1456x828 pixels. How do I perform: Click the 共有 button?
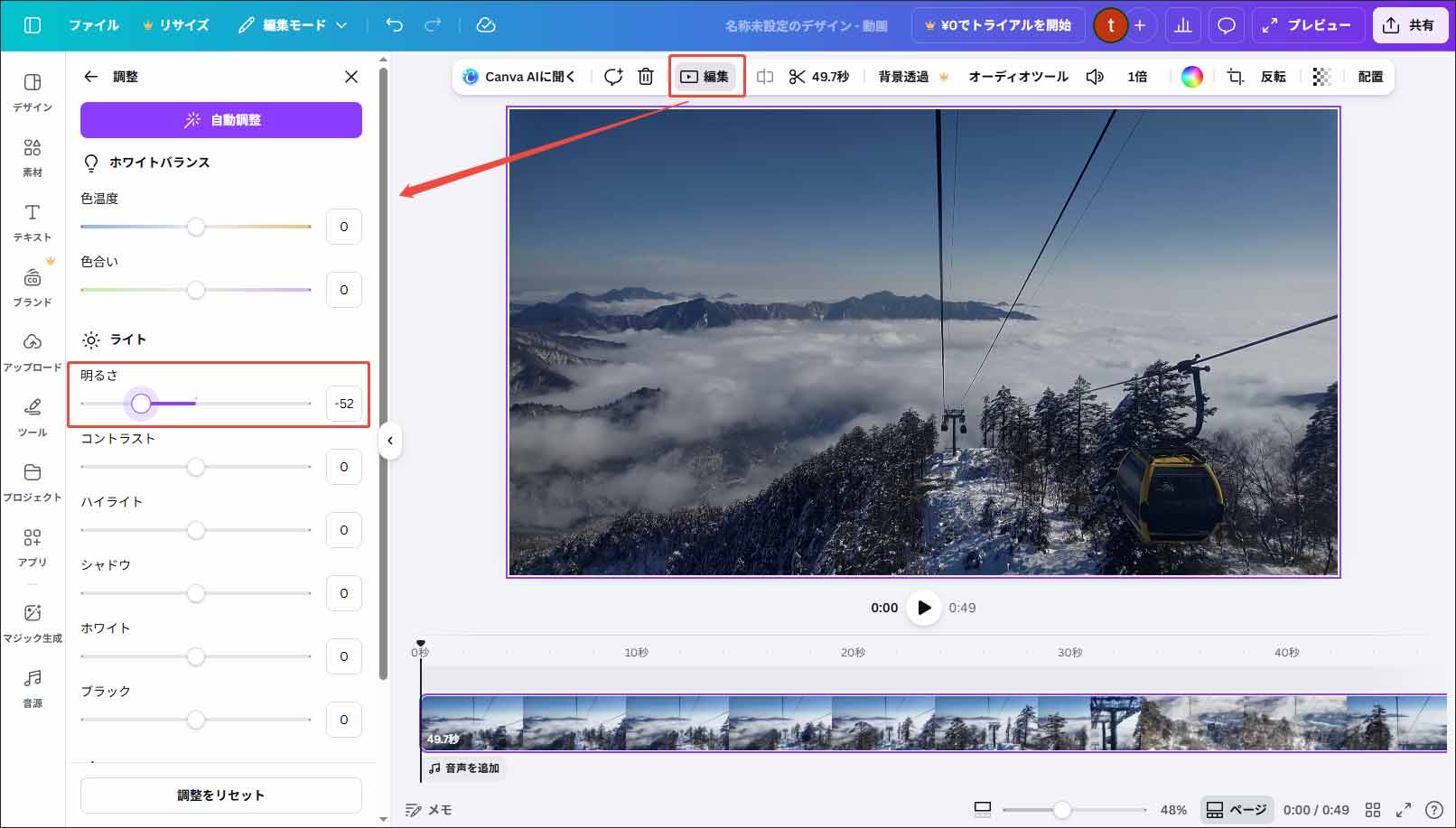(1410, 25)
